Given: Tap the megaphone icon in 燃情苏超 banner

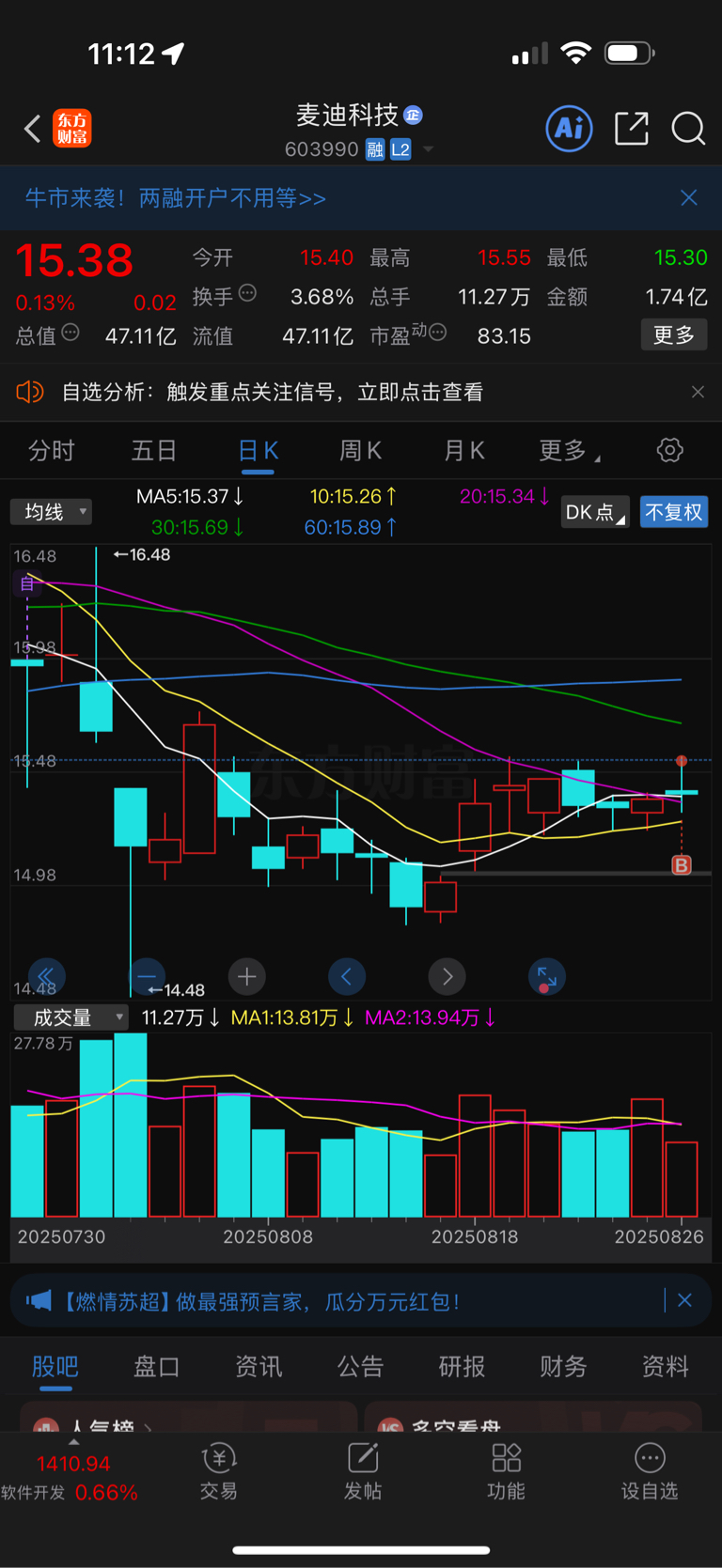Looking at the screenshot, I should (x=38, y=1301).
